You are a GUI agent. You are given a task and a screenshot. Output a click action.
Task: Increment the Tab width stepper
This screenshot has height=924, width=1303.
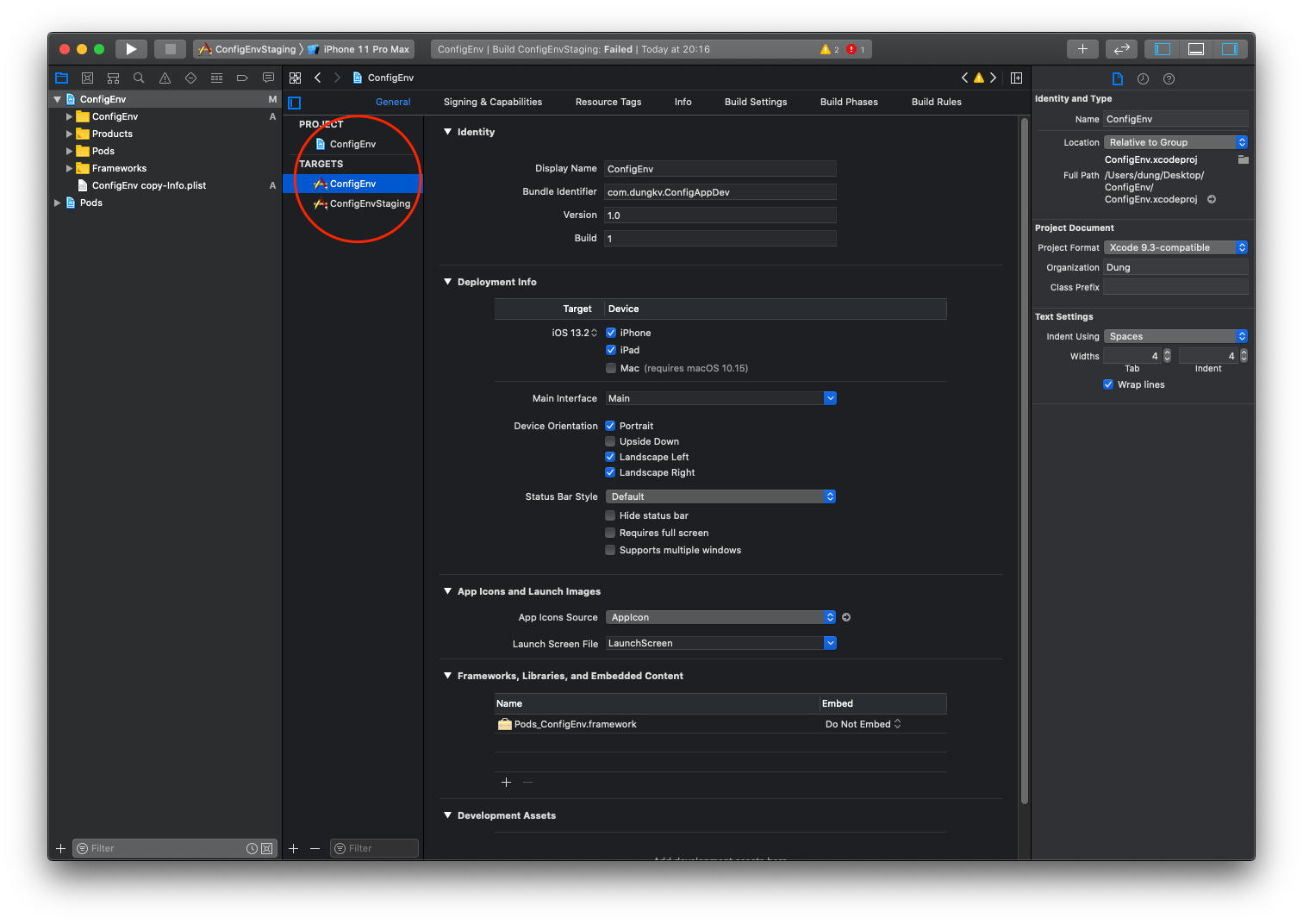point(1167,353)
